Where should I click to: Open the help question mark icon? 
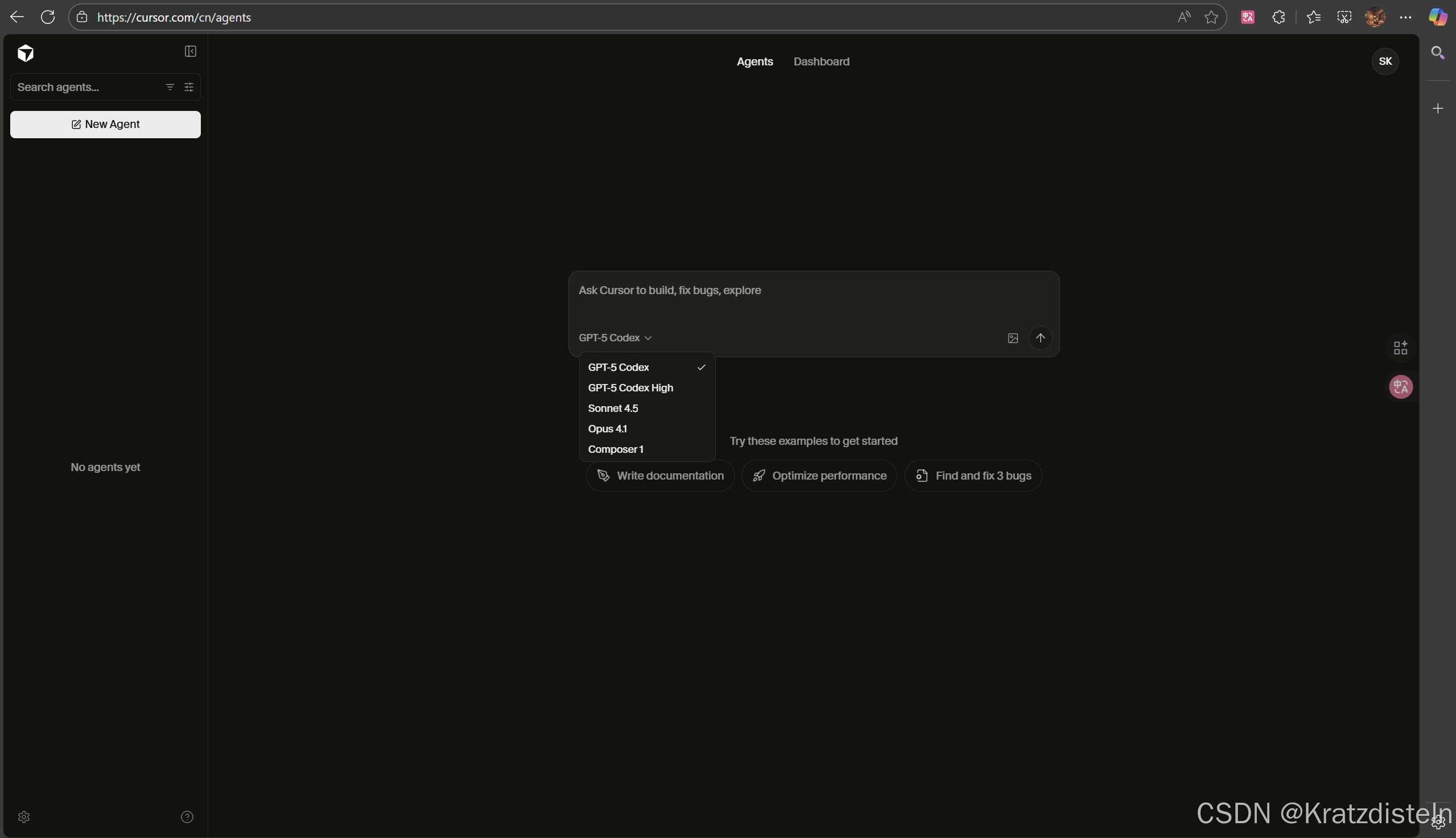coord(187,817)
